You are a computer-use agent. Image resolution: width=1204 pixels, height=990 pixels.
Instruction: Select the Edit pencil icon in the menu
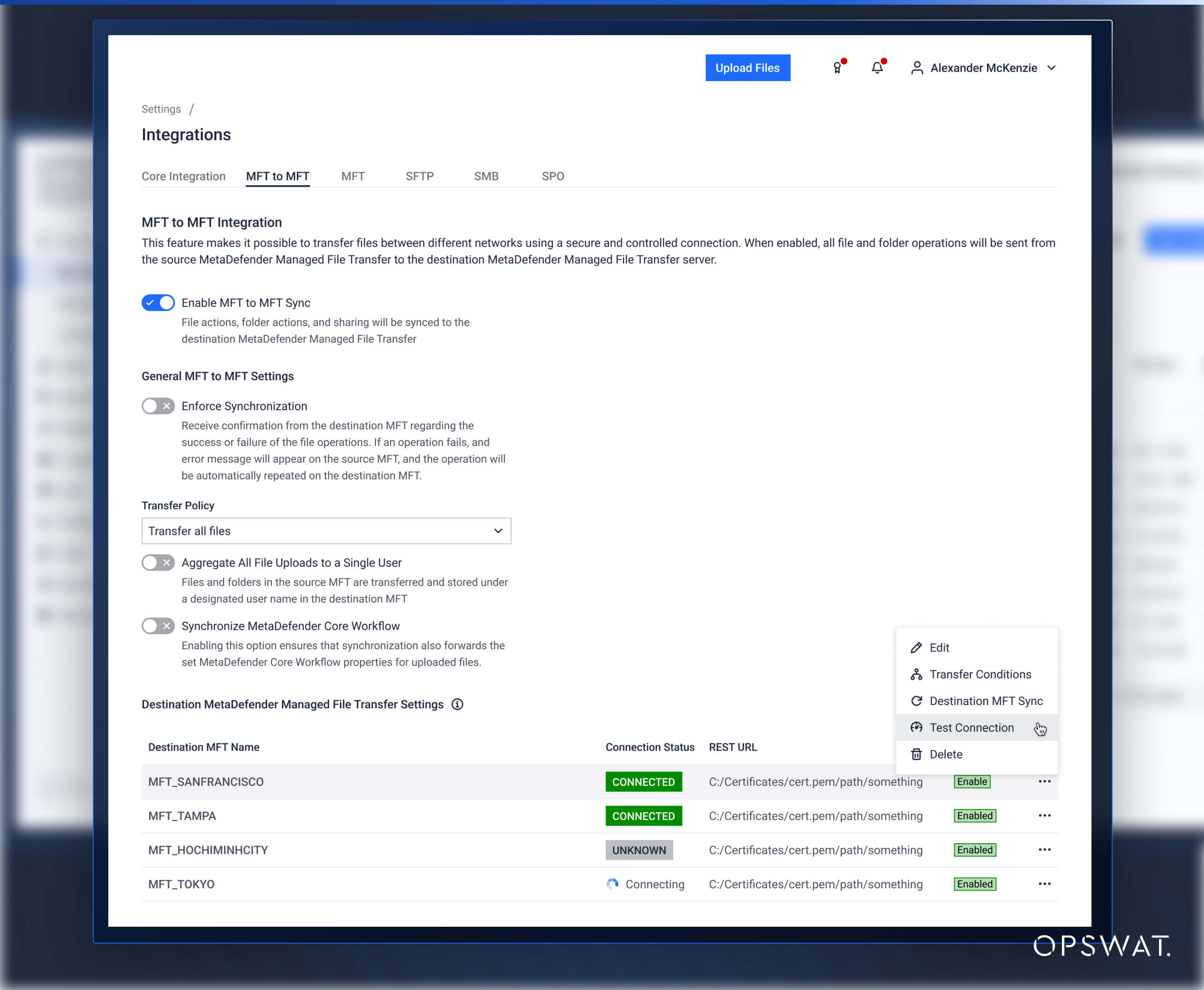[x=917, y=647]
